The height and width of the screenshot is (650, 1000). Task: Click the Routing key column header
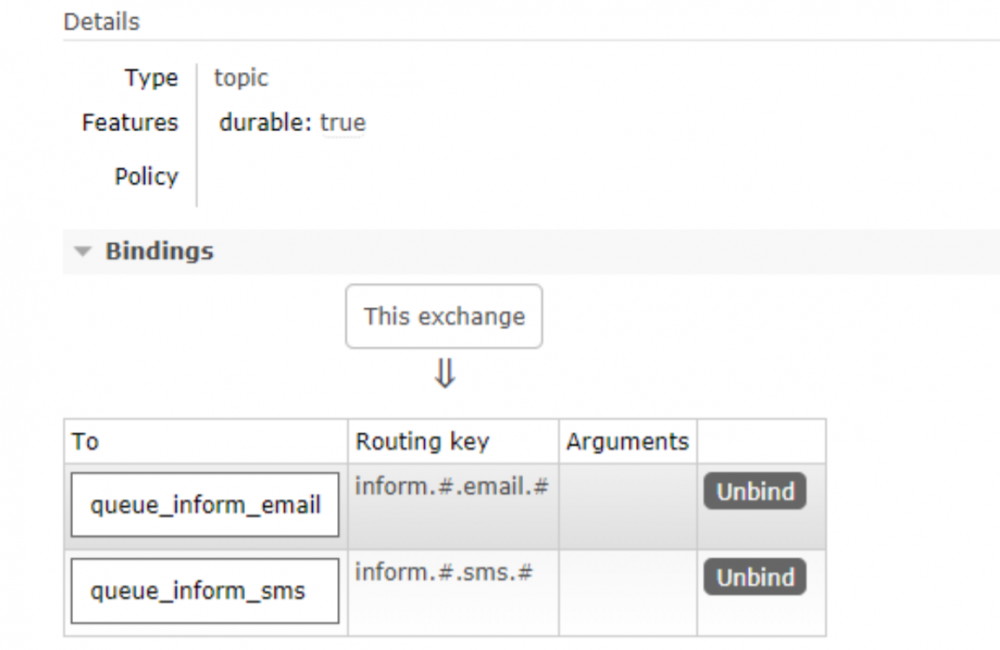tap(422, 441)
